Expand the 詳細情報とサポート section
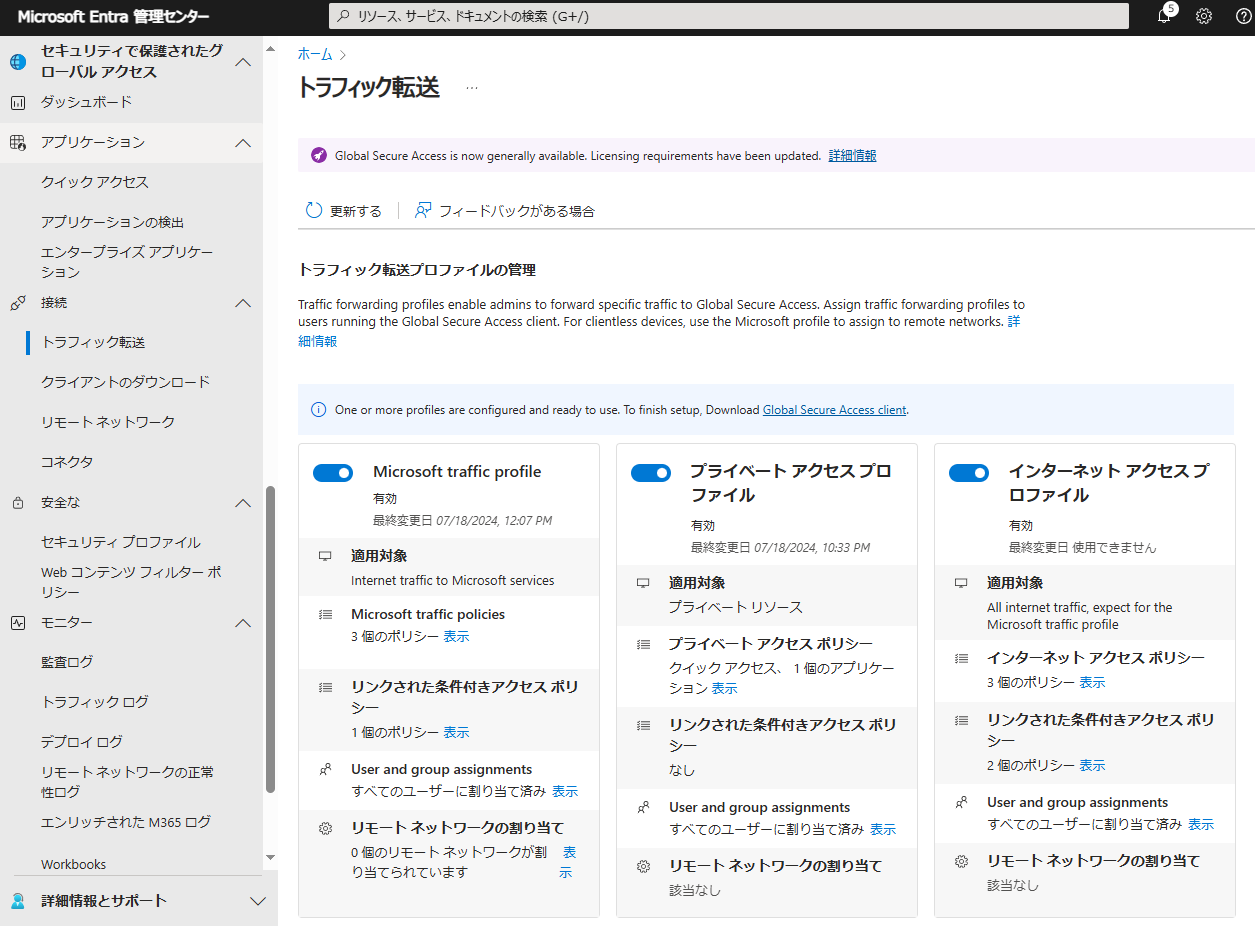The height and width of the screenshot is (926, 1255). tap(257, 901)
